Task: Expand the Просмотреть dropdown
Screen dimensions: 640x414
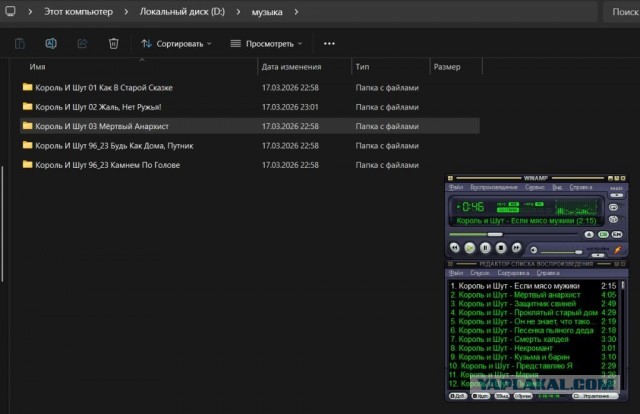Action: click(x=266, y=44)
